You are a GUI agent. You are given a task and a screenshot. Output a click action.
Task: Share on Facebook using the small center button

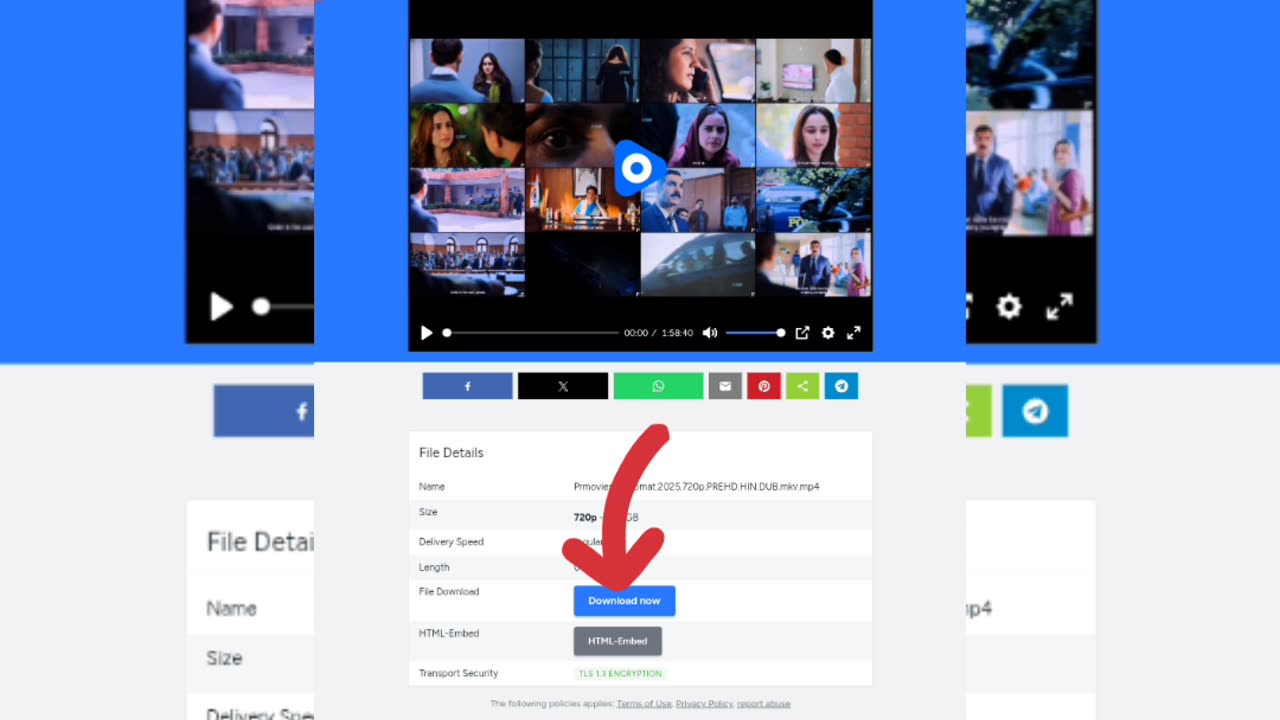tap(468, 386)
